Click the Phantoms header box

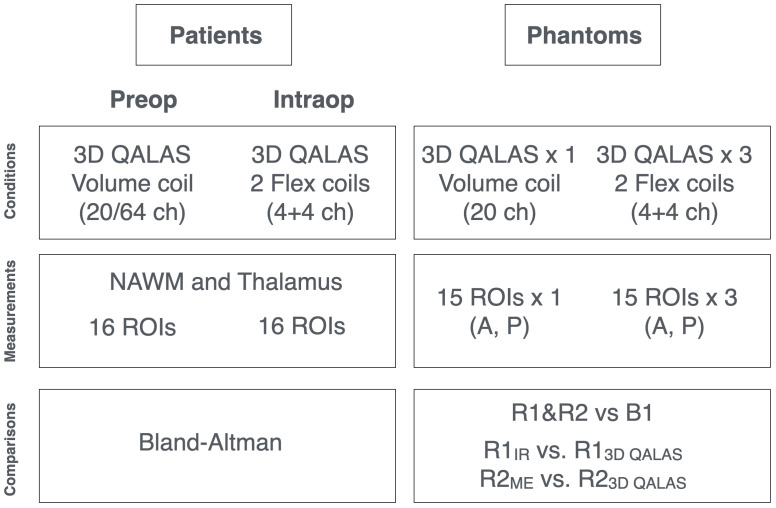(x=582, y=35)
